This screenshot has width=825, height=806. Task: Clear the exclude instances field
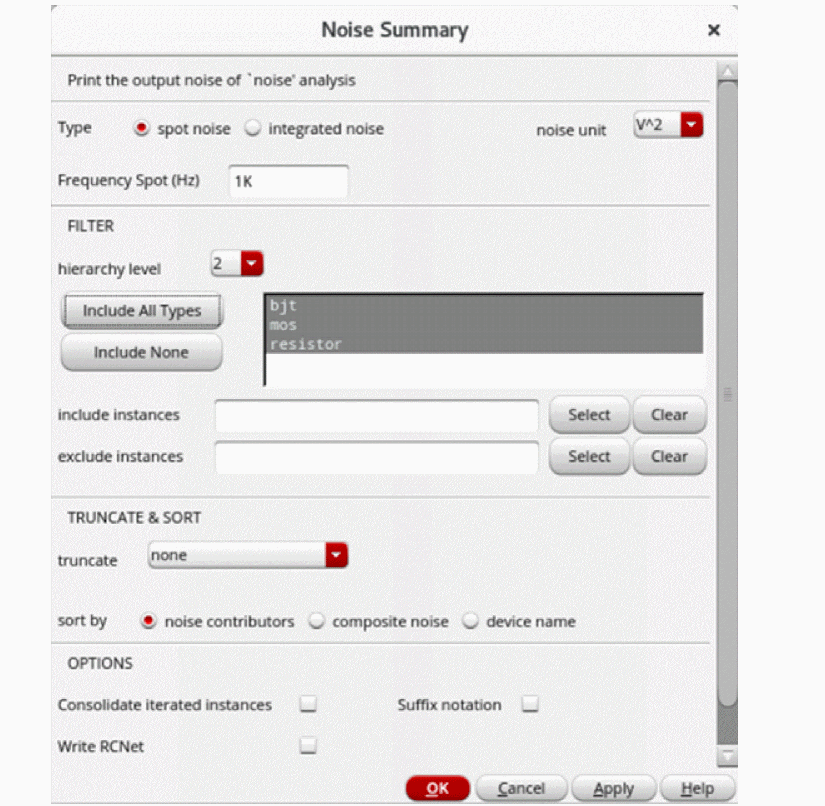click(669, 457)
